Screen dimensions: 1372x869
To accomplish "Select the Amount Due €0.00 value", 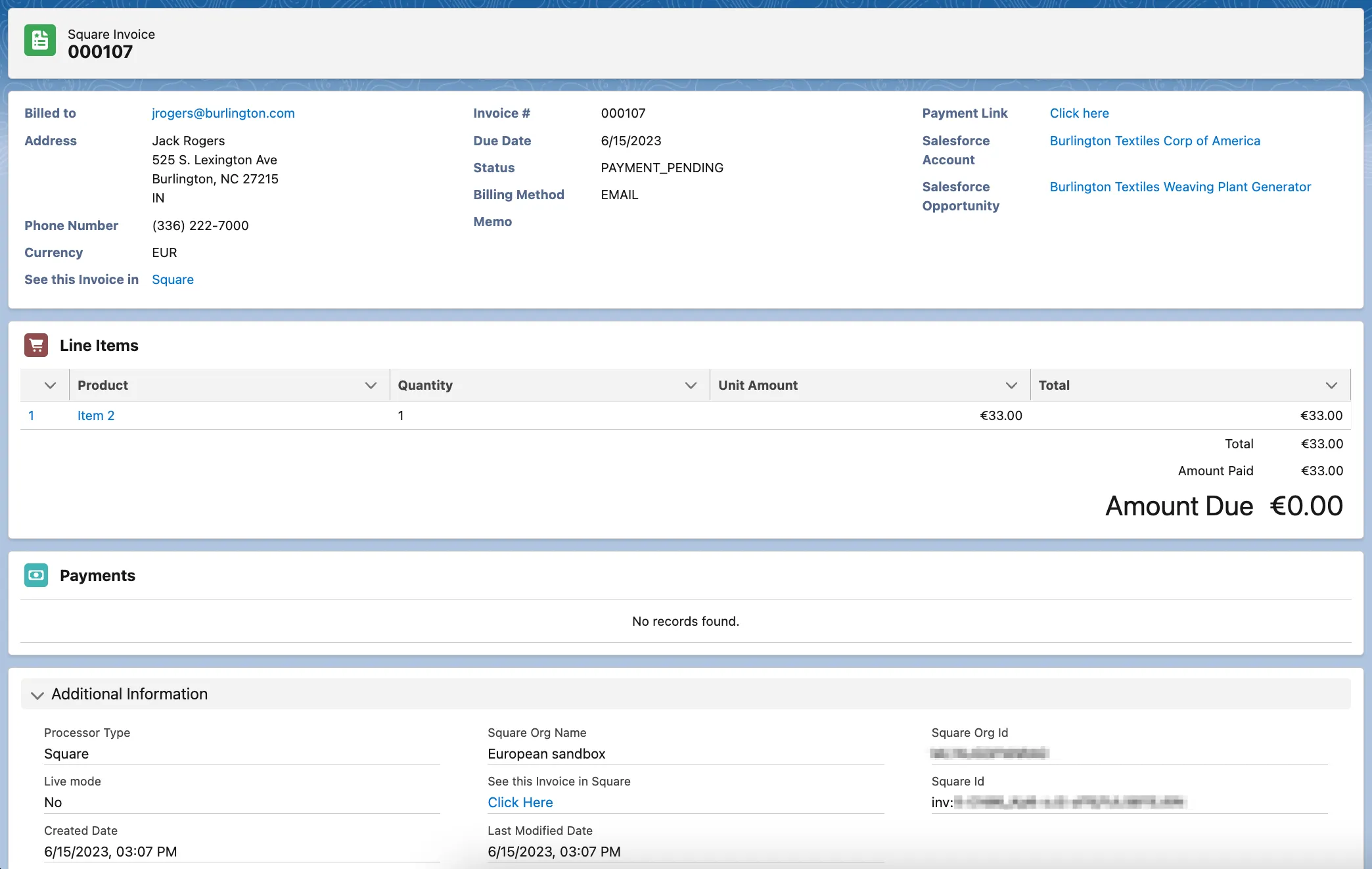I will (x=1306, y=505).
